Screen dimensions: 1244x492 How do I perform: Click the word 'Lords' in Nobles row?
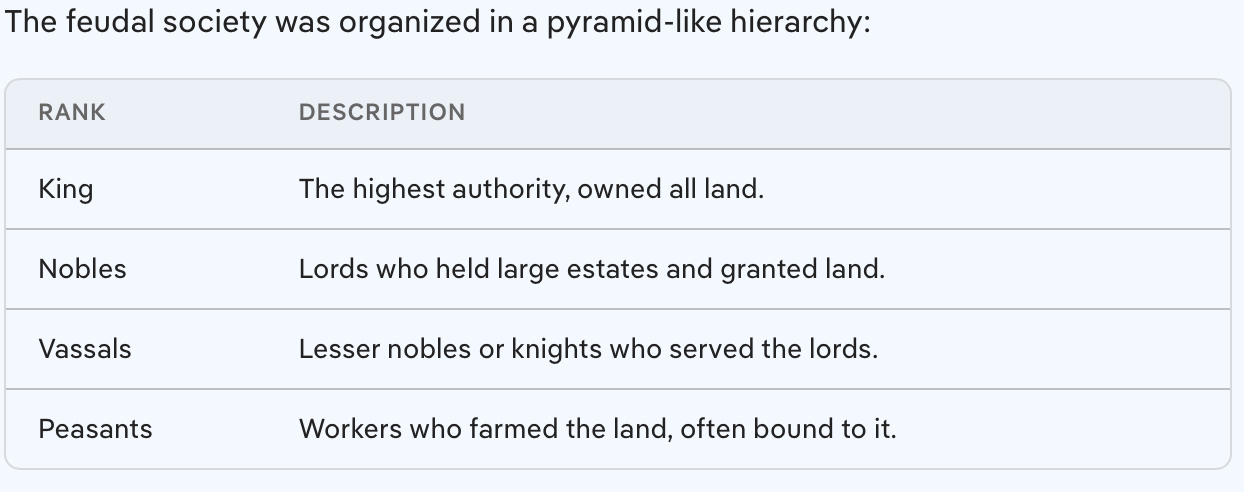pyautogui.click(x=325, y=269)
